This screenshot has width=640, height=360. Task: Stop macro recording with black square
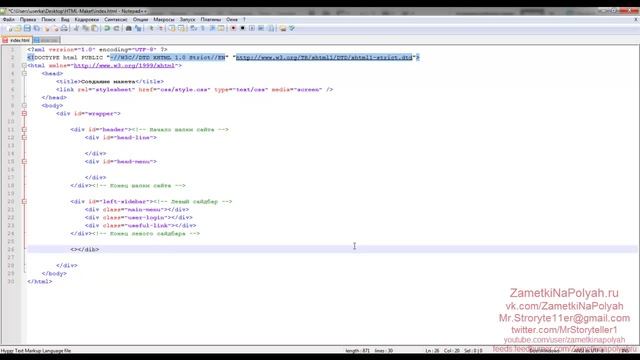coord(242,29)
